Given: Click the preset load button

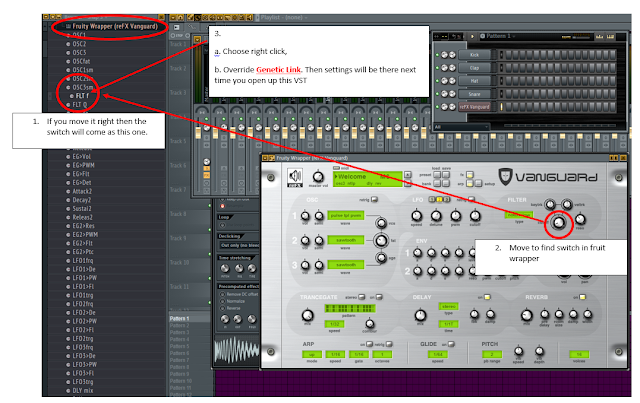Looking at the screenshot, I should (437, 175).
